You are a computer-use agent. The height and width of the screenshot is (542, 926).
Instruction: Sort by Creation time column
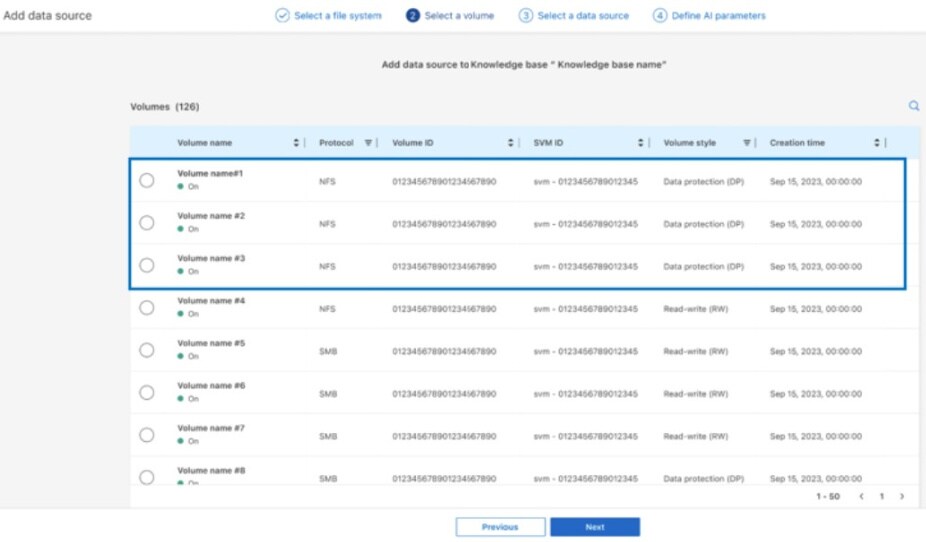click(x=877, y=143)
